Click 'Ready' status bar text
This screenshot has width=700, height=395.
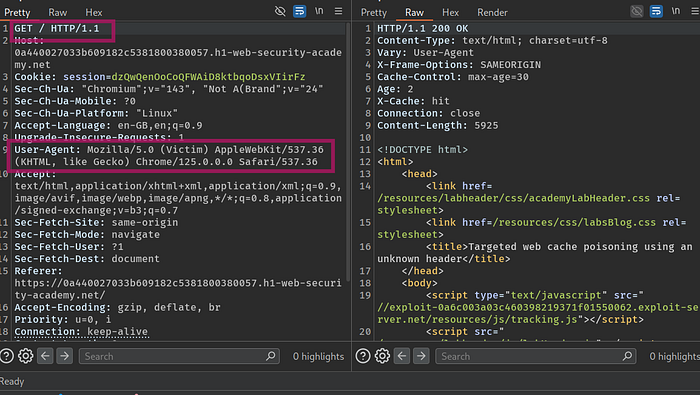tap(12, 382)
